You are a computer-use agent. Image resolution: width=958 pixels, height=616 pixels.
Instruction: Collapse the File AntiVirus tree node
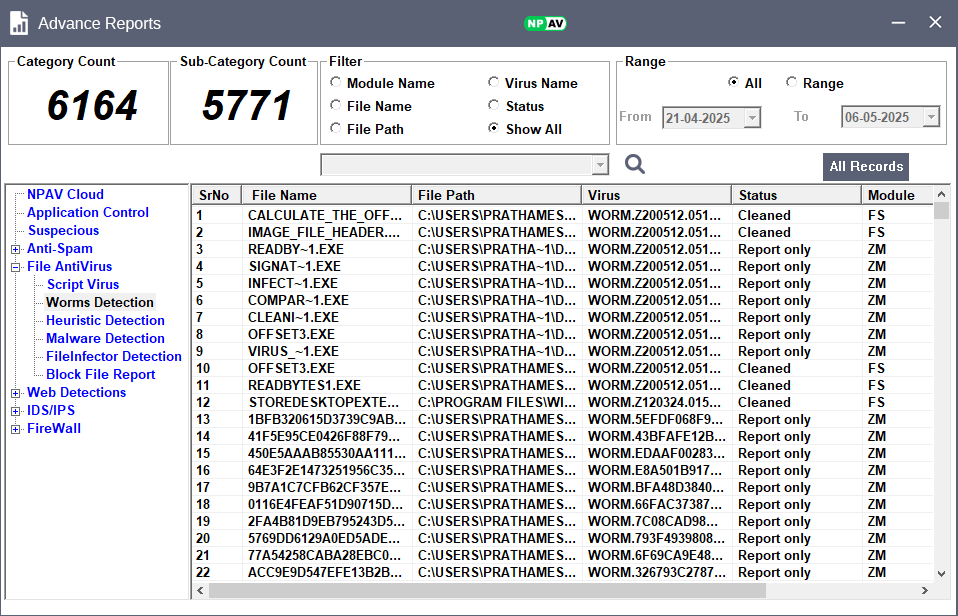[x=16, y=267]
